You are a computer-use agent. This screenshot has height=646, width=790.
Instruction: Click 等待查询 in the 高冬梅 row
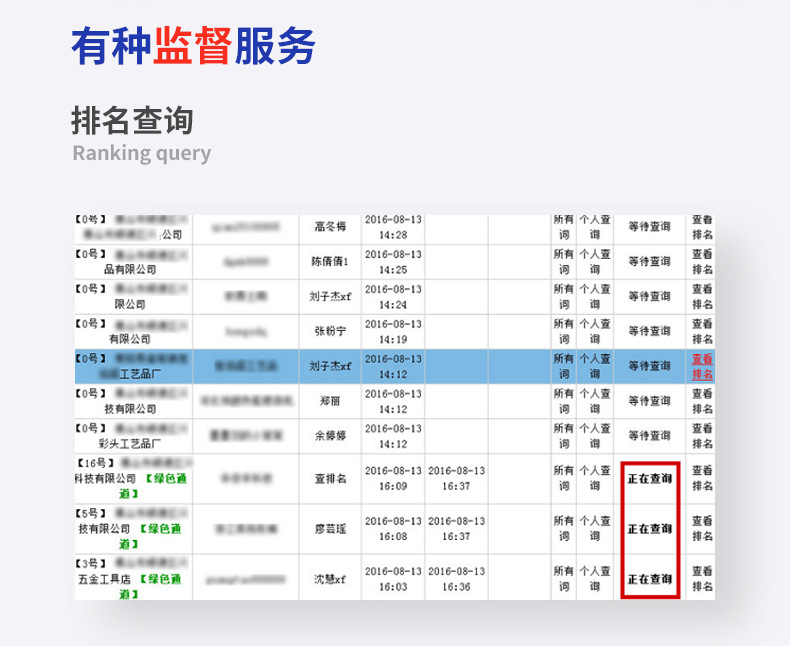[649, 226]
